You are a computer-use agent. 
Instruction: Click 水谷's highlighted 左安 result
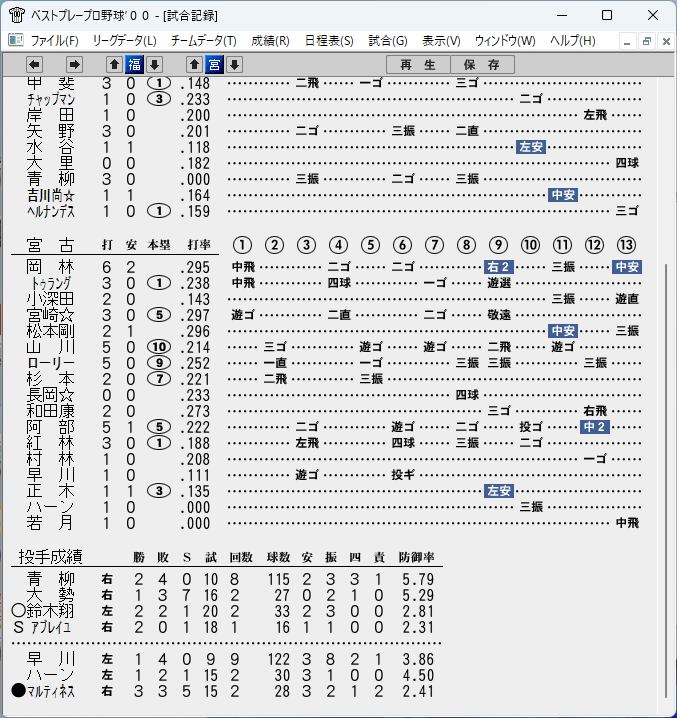click(x=531, y=147)
